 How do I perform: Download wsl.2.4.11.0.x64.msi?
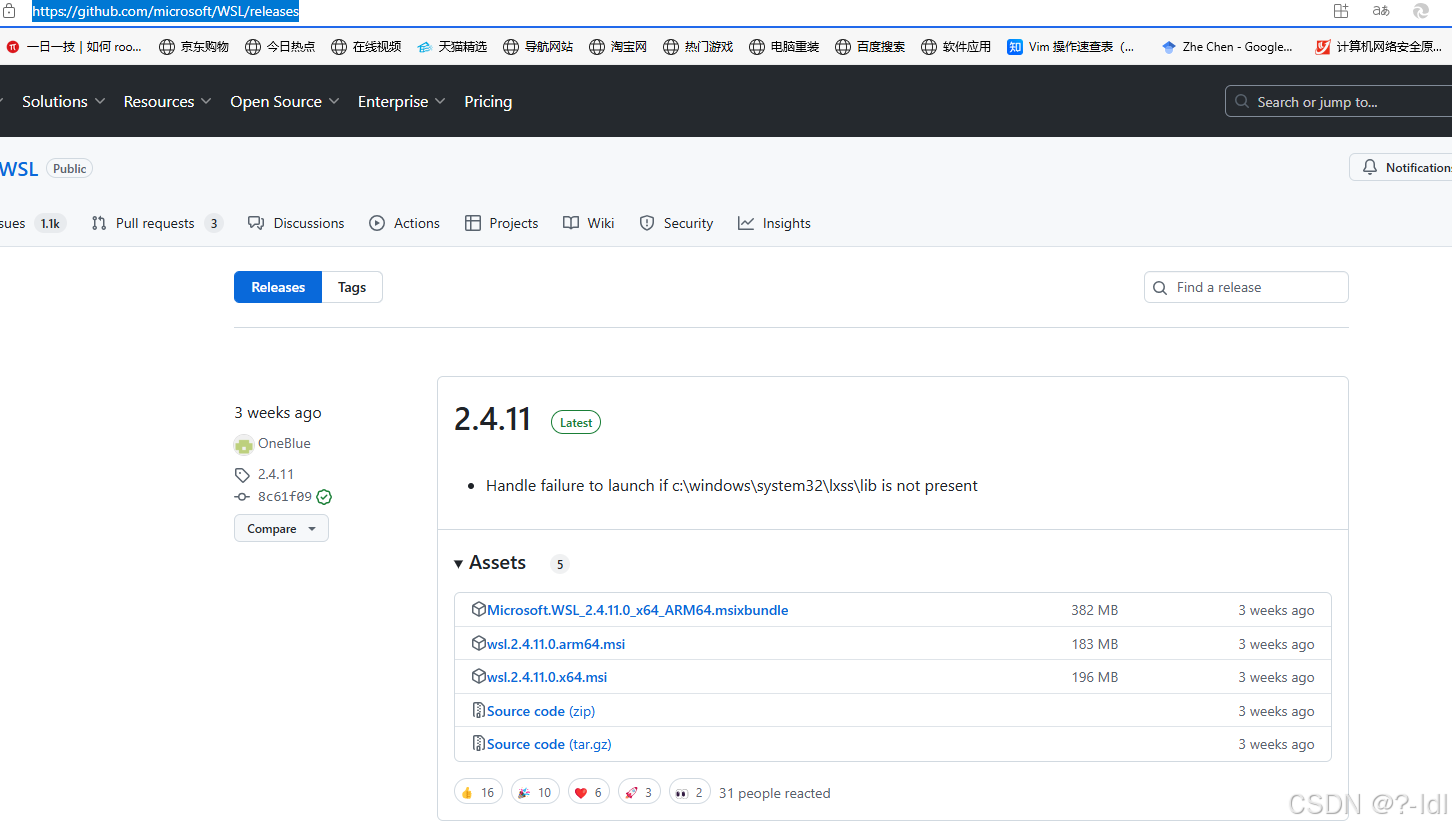pyautogui.click(x=547, y=677)
